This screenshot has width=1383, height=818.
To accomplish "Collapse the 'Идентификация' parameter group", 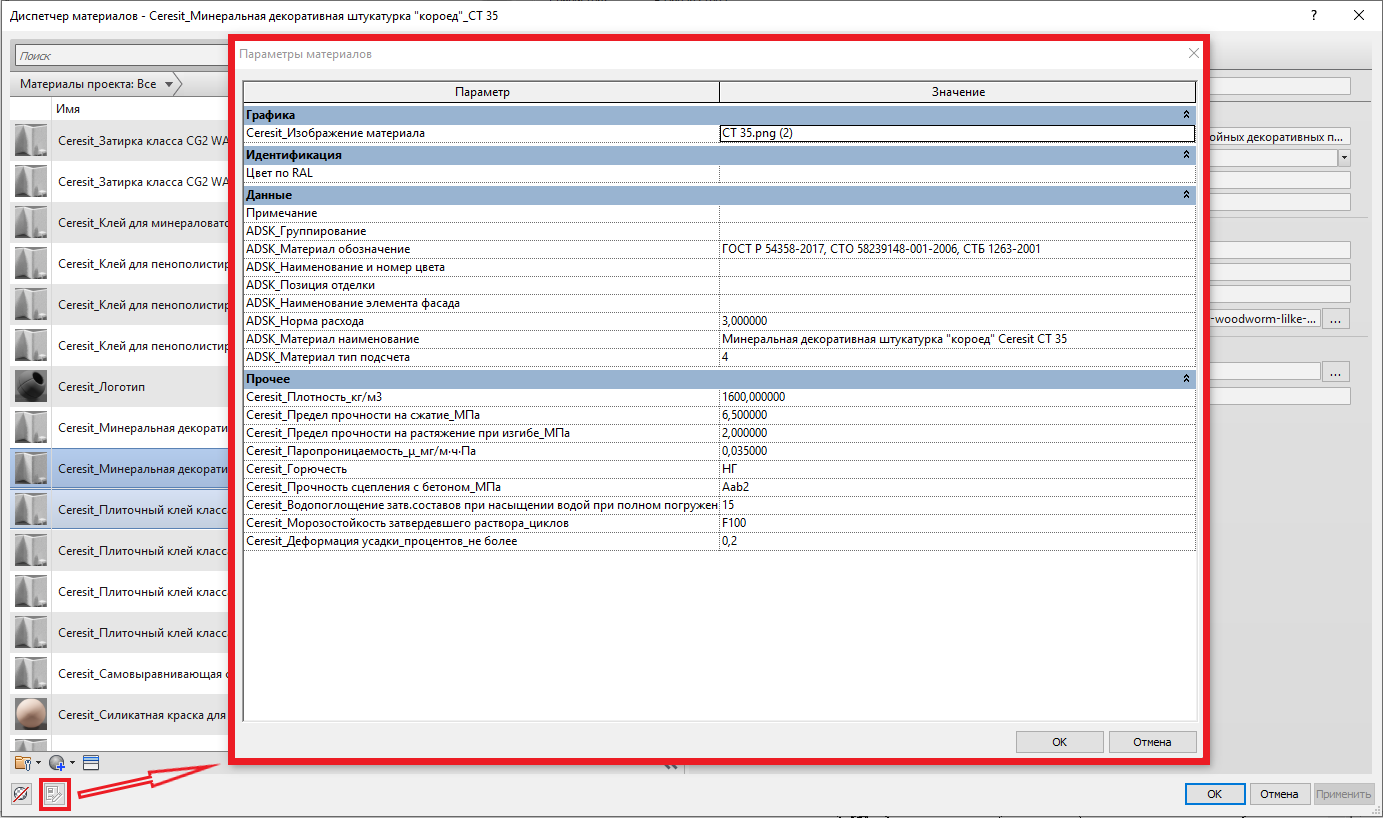I will coord(1187,155).
